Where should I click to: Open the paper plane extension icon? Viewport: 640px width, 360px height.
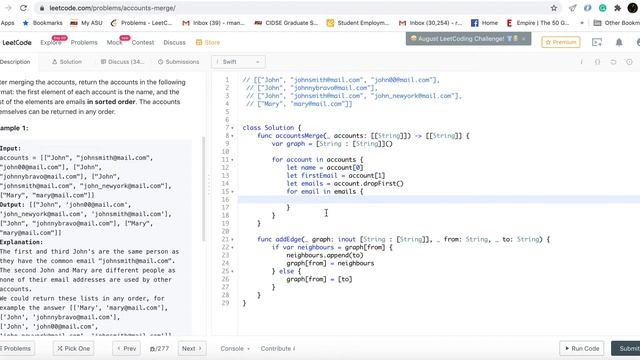click(x=573, y=8)
